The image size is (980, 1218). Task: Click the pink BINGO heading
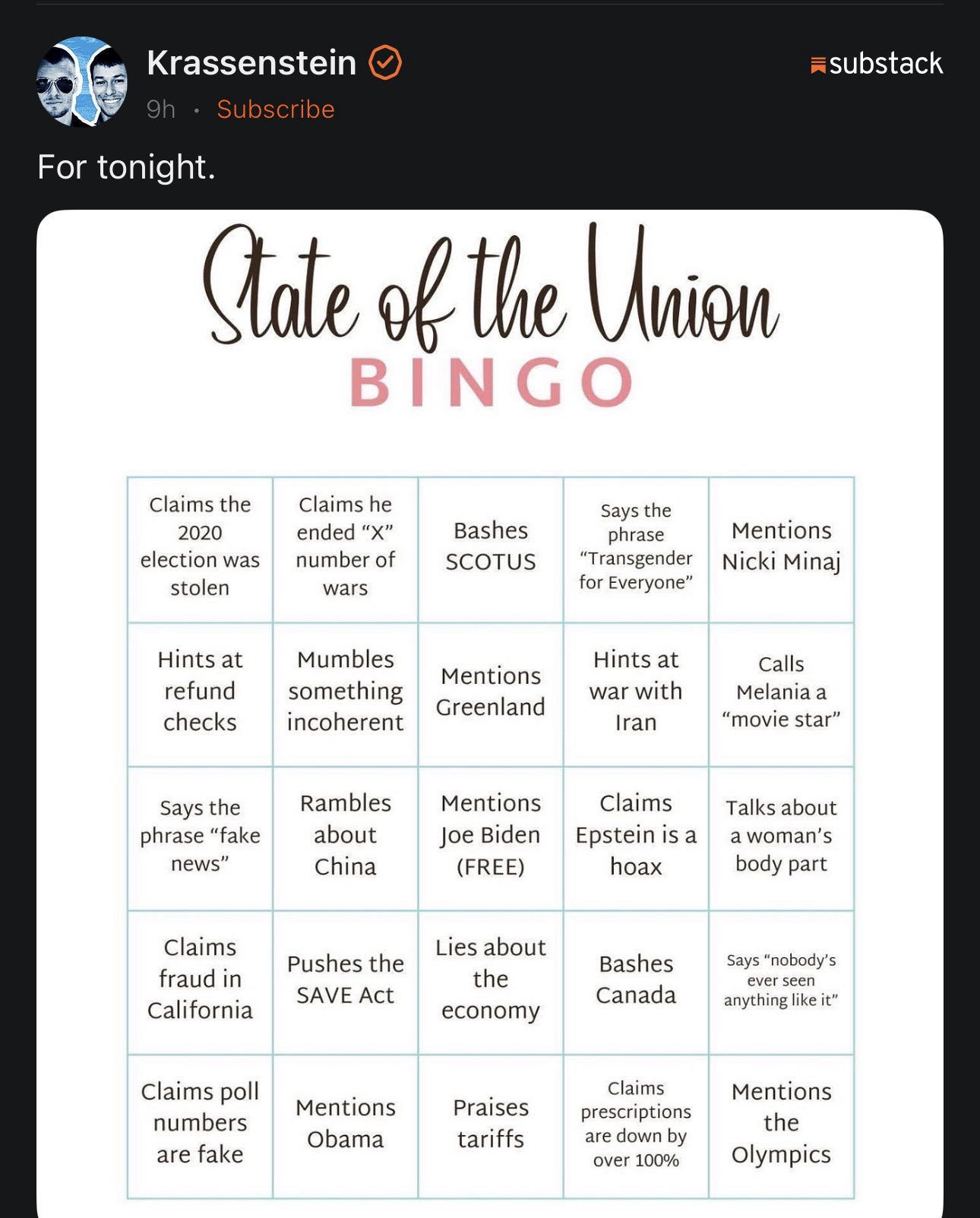tap(491, 382)
